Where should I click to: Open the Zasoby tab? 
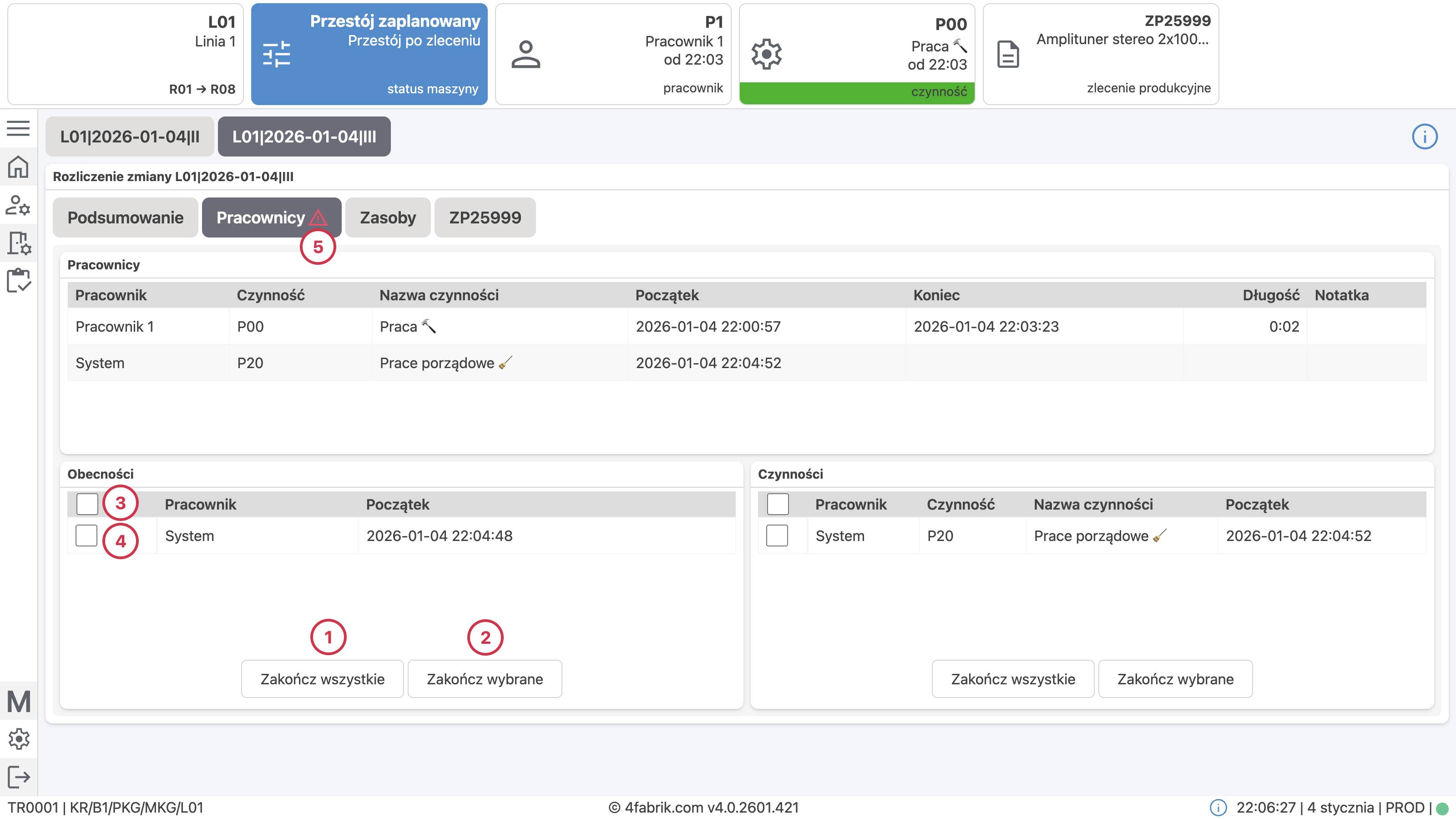388,217
